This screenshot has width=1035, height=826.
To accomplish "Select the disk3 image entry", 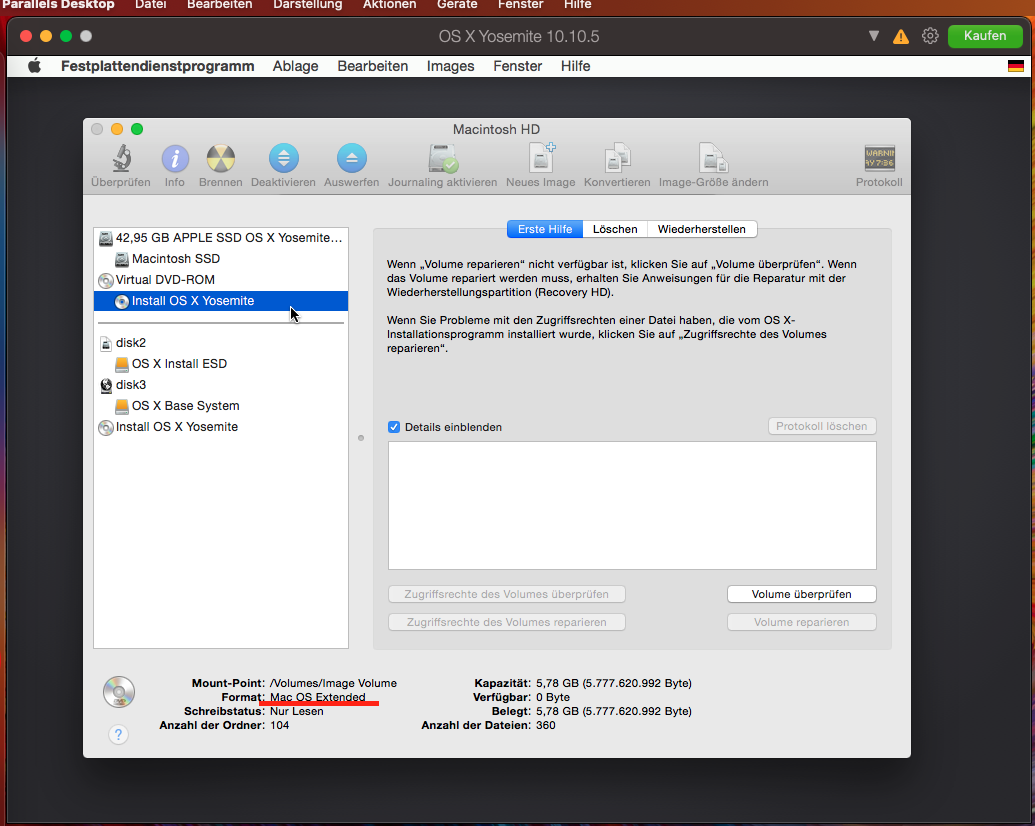I will 221,385.
